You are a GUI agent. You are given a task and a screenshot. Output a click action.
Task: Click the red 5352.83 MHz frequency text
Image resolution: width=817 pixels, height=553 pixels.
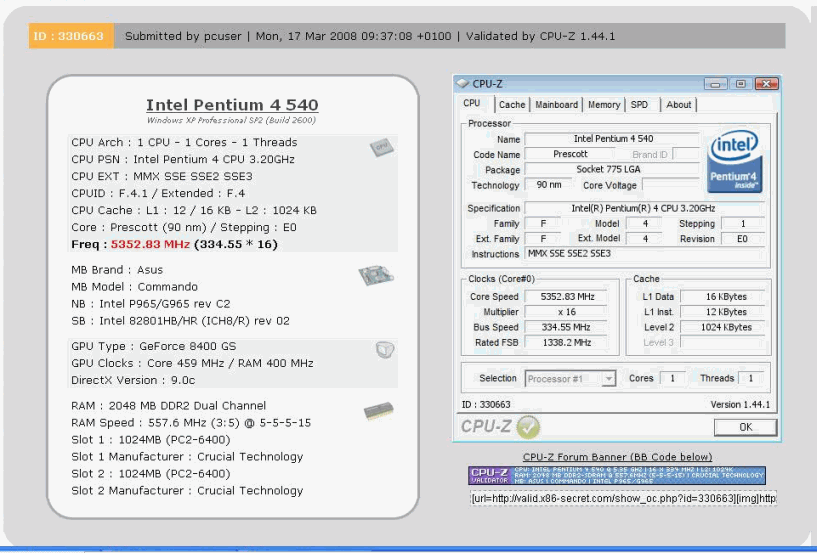click(150, 244)
